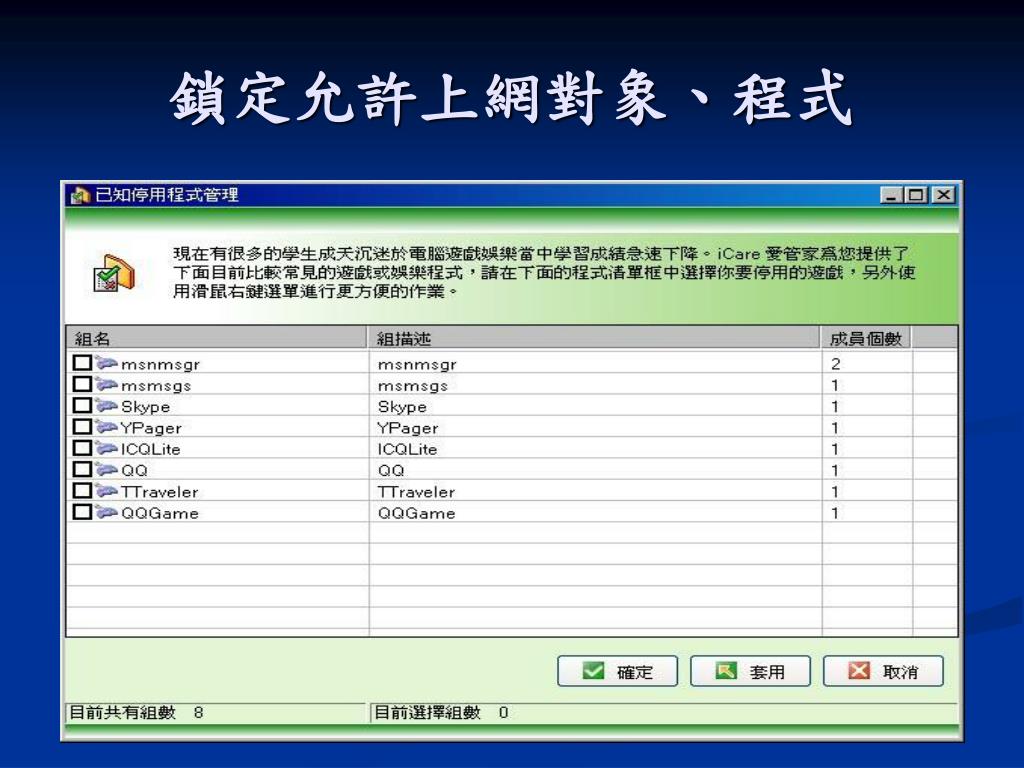Image resolution: width=1024 pixels, height=768 pixels.
Task: Click the title bar app icon
Action: click(x=80, y=195)
